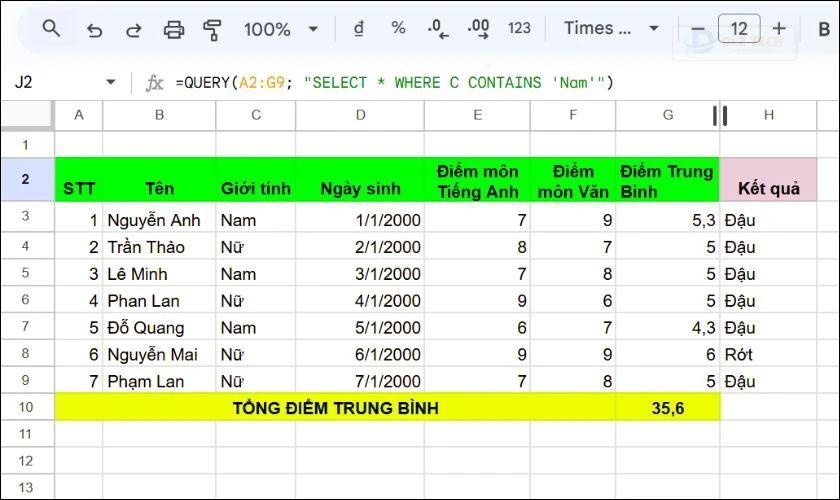Select row 2 header
This screenshot has width=840, height=500.
(27, 180)
